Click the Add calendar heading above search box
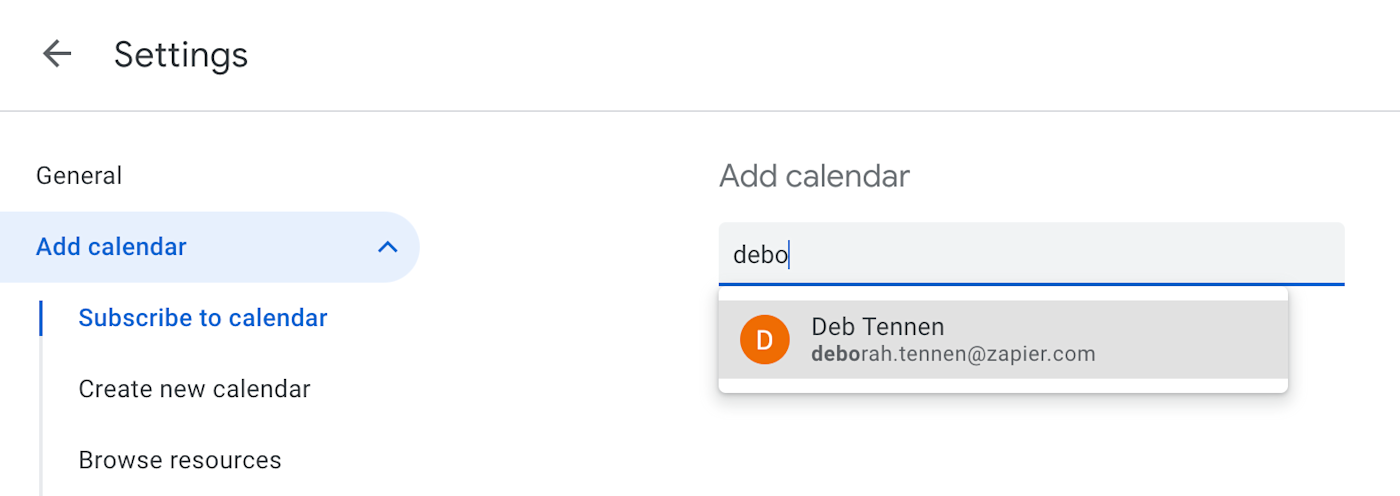Screen dimensions: 1400x496 (x=814, y=176)
